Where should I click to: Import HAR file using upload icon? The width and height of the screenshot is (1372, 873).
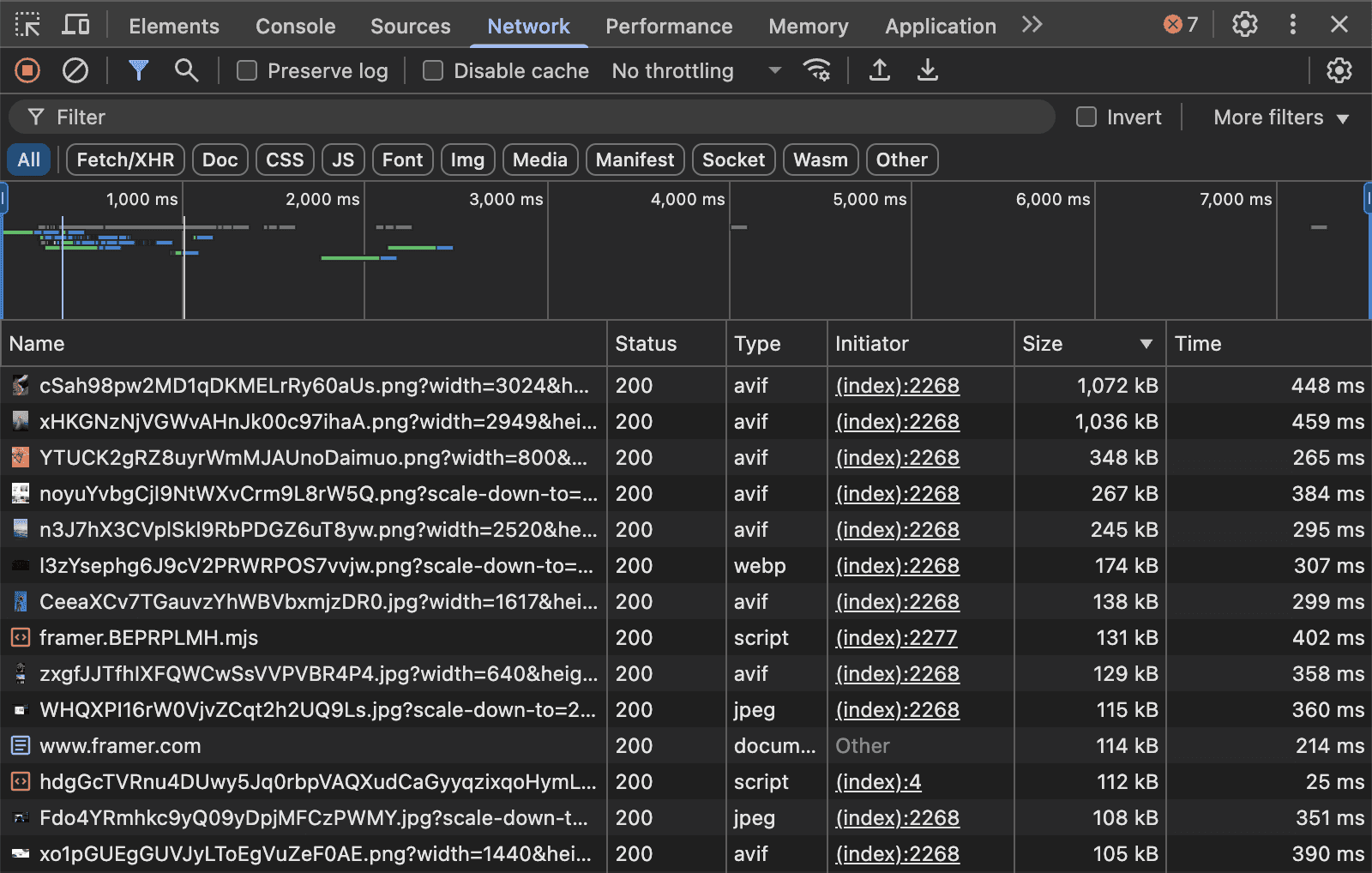[879, 70]
